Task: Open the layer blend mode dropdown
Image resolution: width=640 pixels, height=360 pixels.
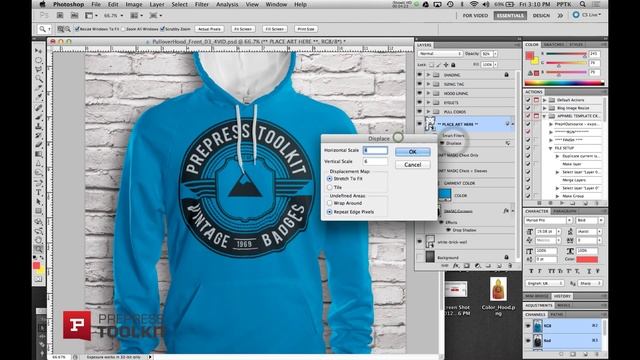Action: [x=440, y=54]
